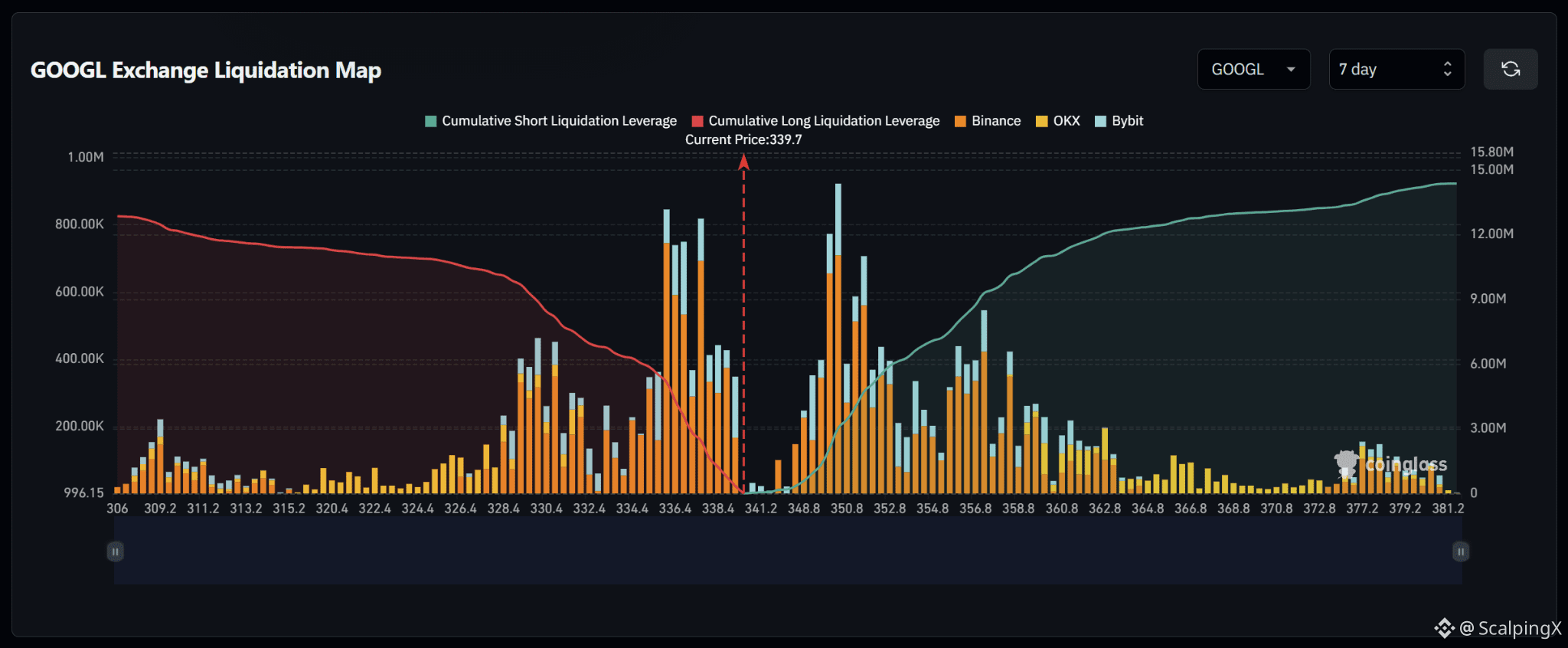
Task: Click the 341.2 price axis label
Action: coord(761,509)
